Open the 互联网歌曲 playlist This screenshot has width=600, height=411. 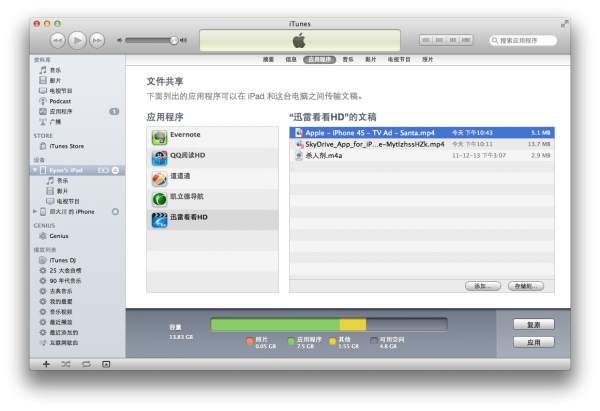78,343
